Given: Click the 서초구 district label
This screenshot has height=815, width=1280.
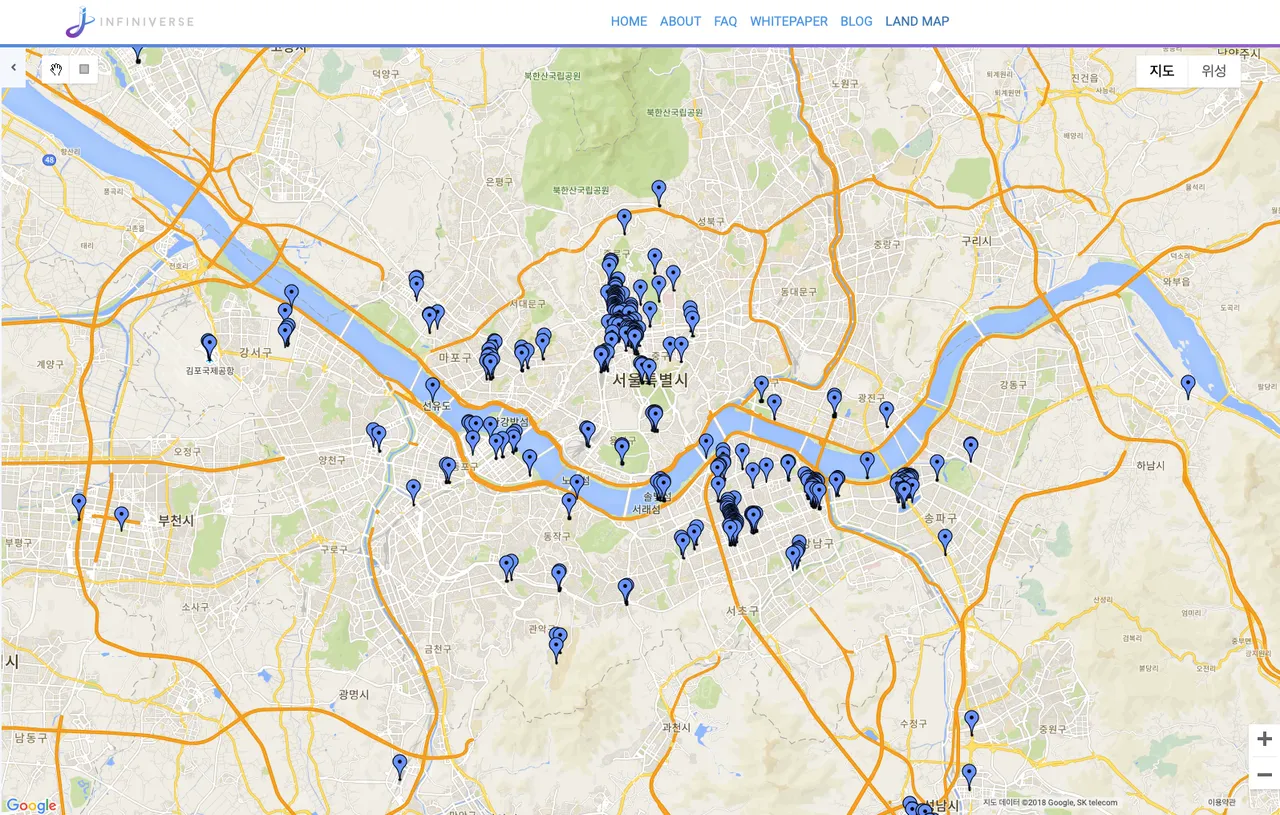Looking at the screenshot, I should click(x=743, y=610).
